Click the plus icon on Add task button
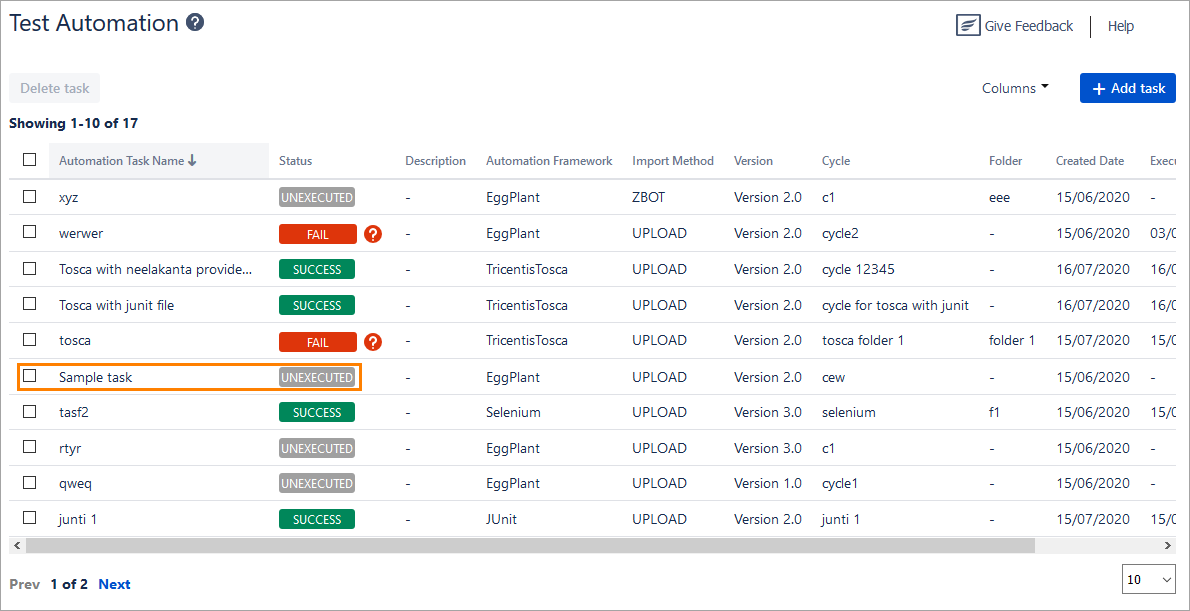Viewport: 1190px width, 611px height. [1099, 89]
